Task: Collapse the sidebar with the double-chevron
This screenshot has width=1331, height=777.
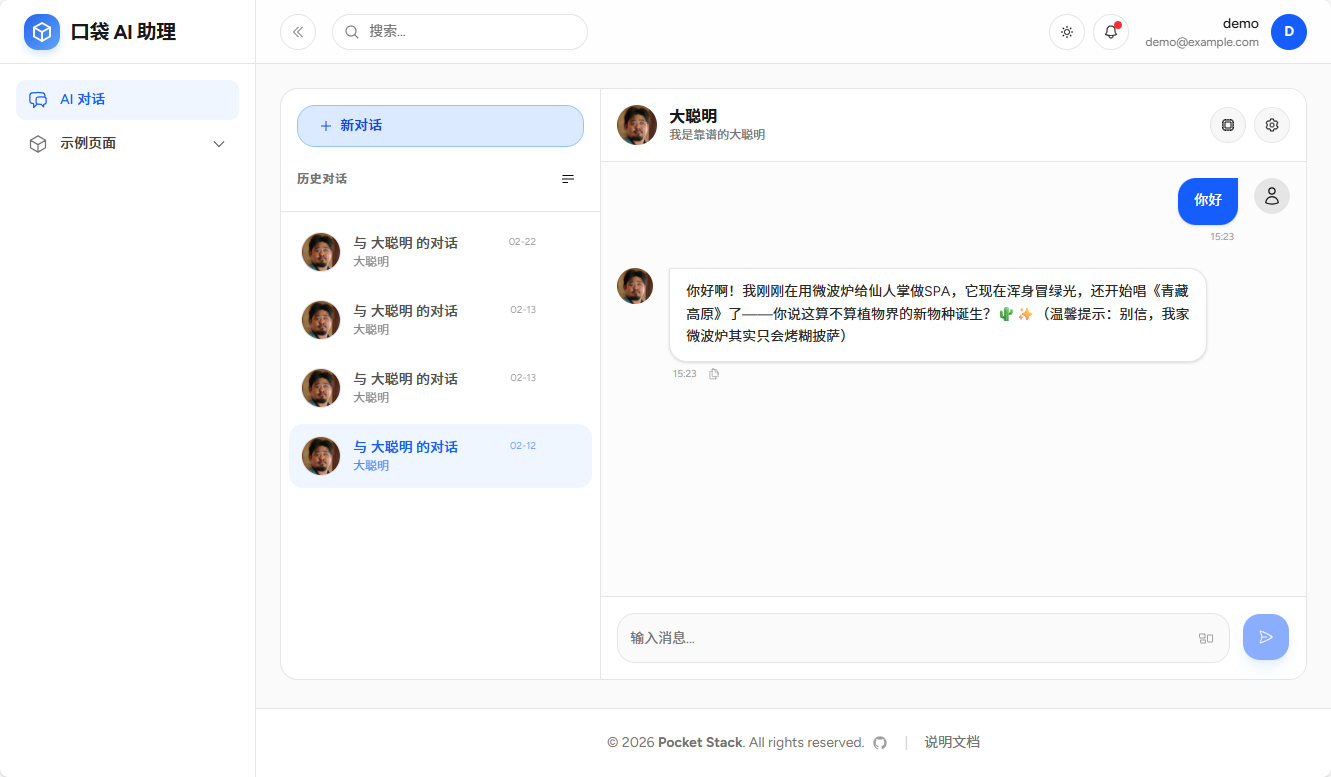Action: (297, 31)
